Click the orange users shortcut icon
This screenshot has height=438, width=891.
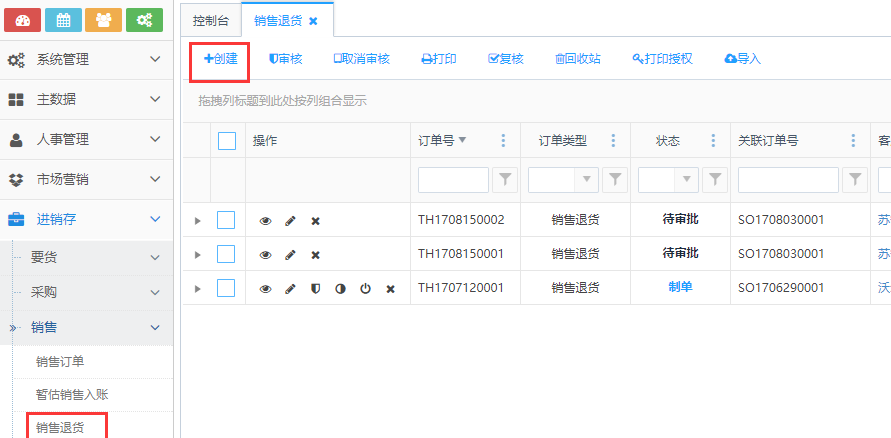coord(104,19)
